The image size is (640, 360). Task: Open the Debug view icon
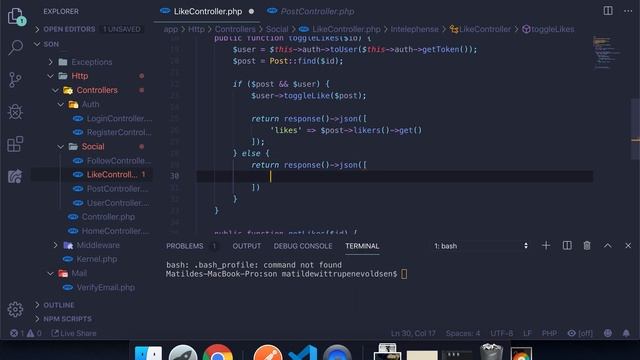tap(16, 111)
